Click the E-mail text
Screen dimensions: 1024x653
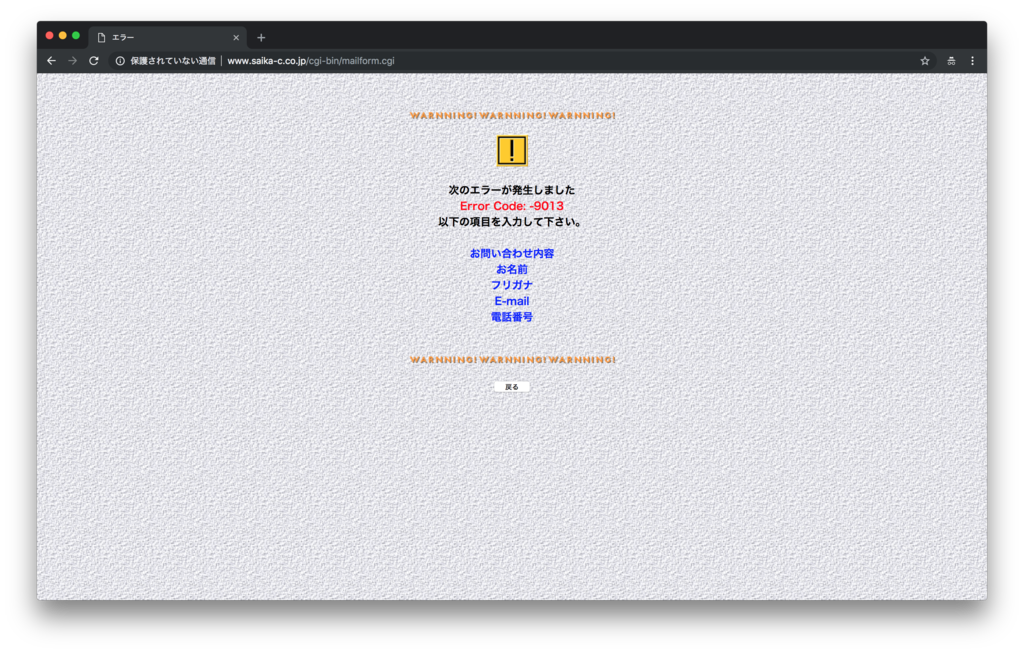tap(512, 301)
